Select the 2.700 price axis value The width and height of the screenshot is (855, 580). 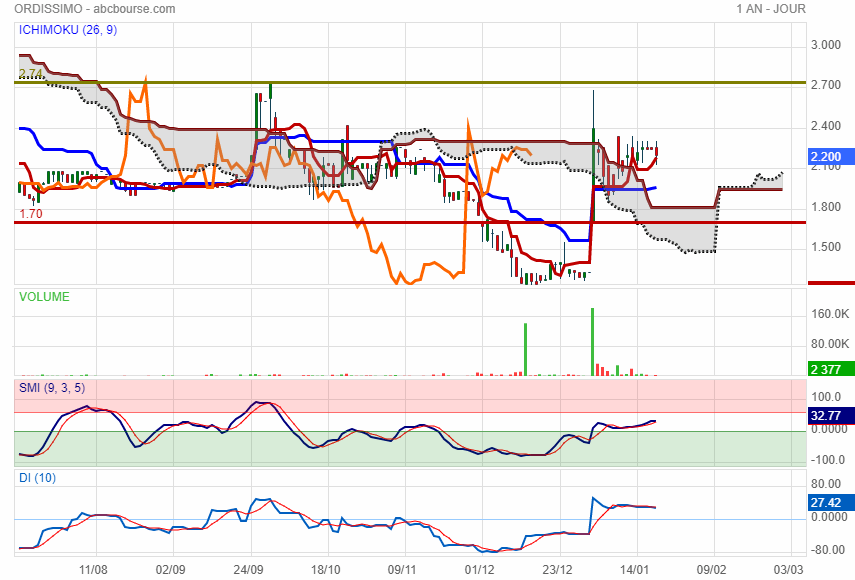[x=826, y=85]
